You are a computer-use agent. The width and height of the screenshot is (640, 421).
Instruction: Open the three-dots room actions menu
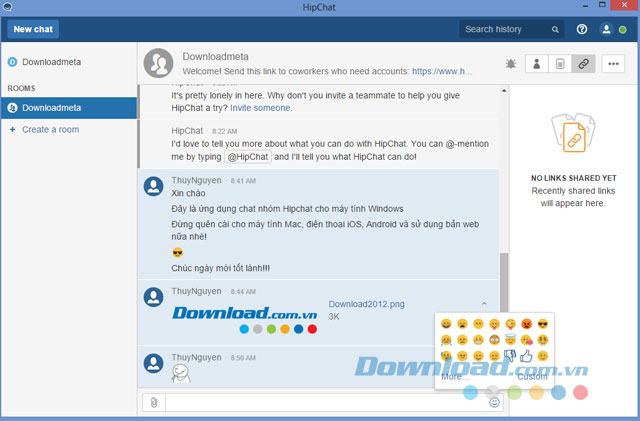tap(613, 64)
